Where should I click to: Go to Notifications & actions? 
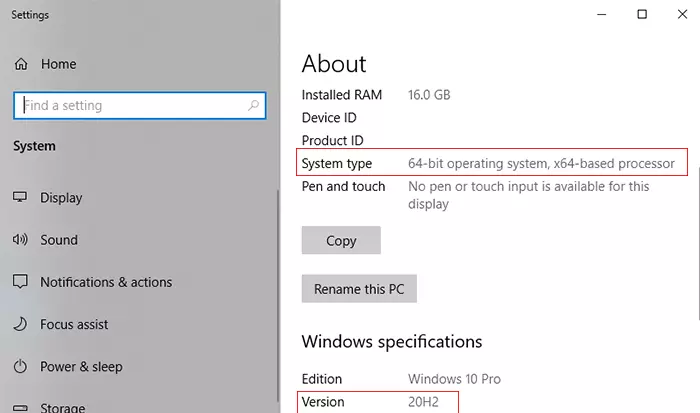(106, 282)
